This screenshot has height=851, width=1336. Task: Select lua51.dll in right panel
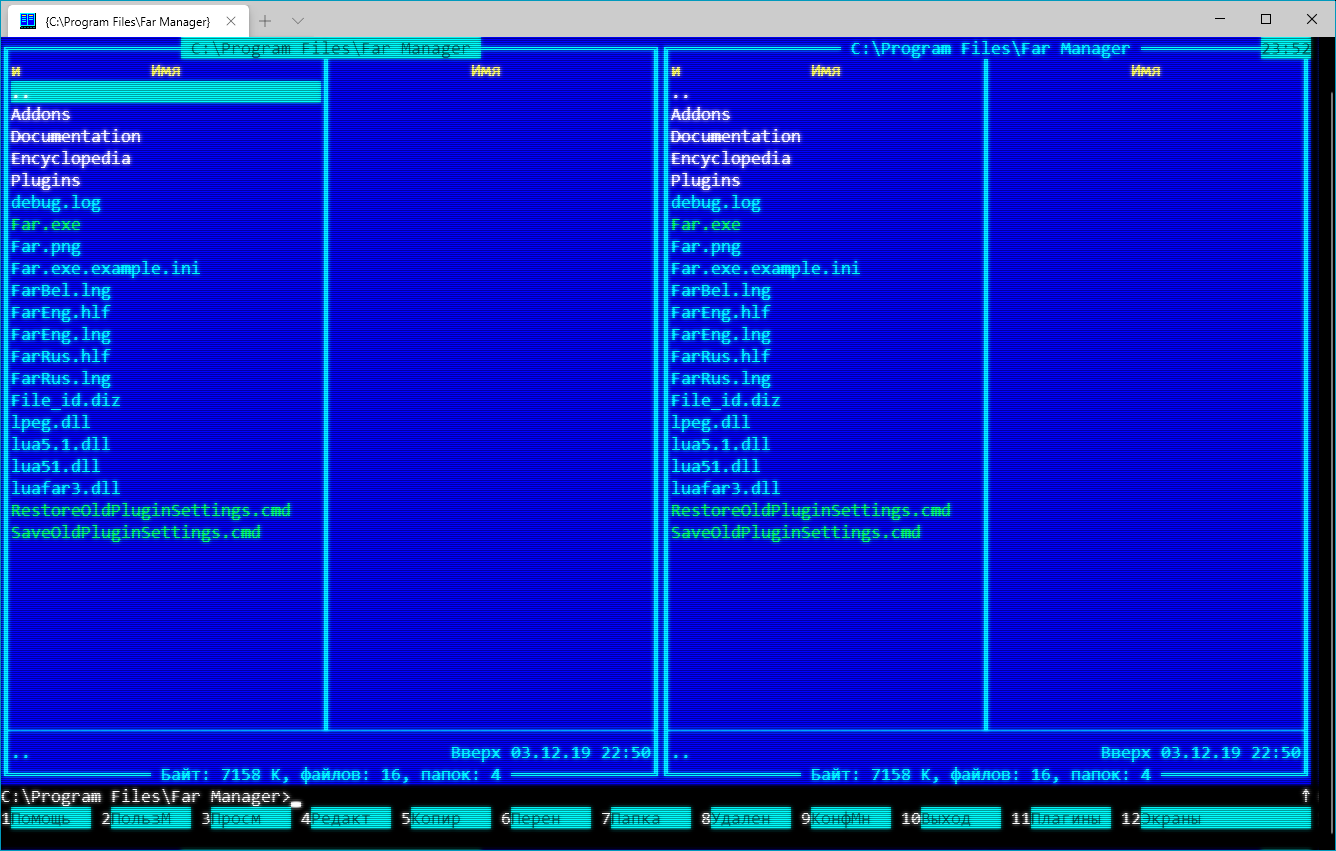click(716, 466)
